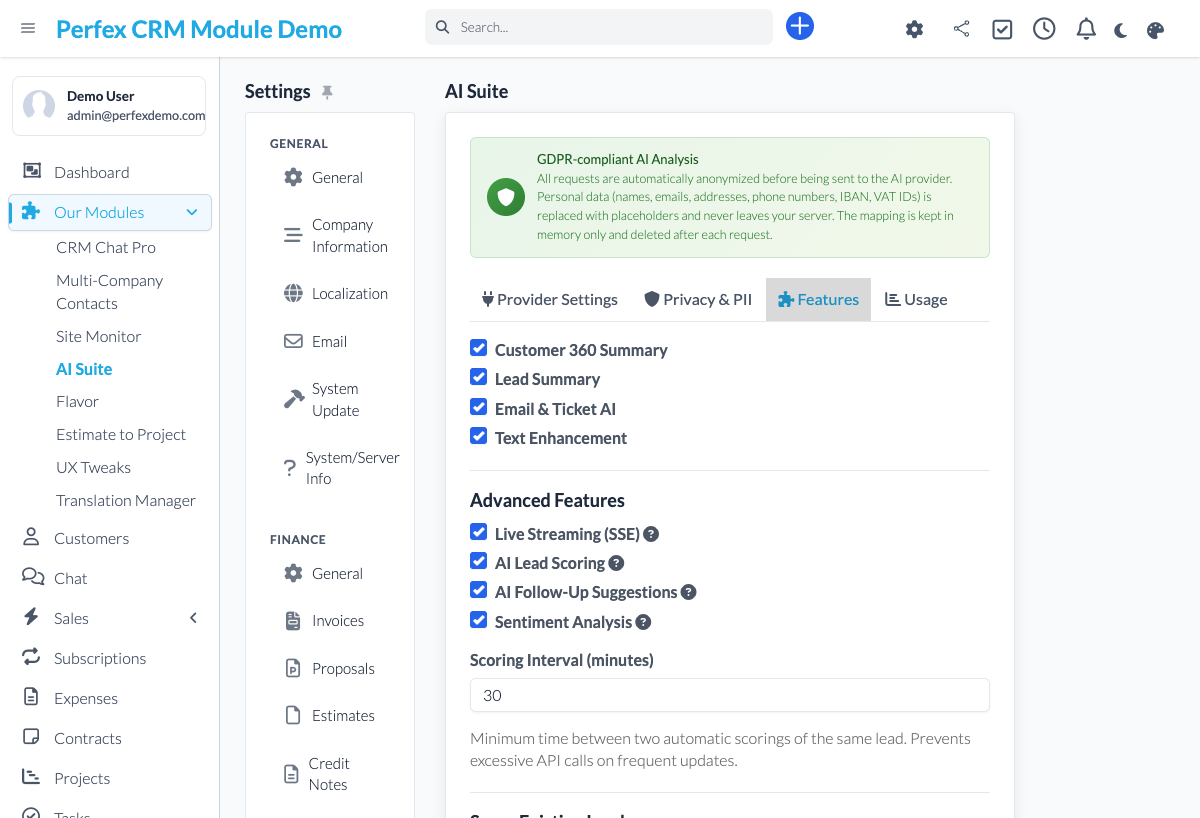This screenshot has height=818, width=1200.
Task: Uncheck Live Streaming (SSE)
Action: [478, 531]
